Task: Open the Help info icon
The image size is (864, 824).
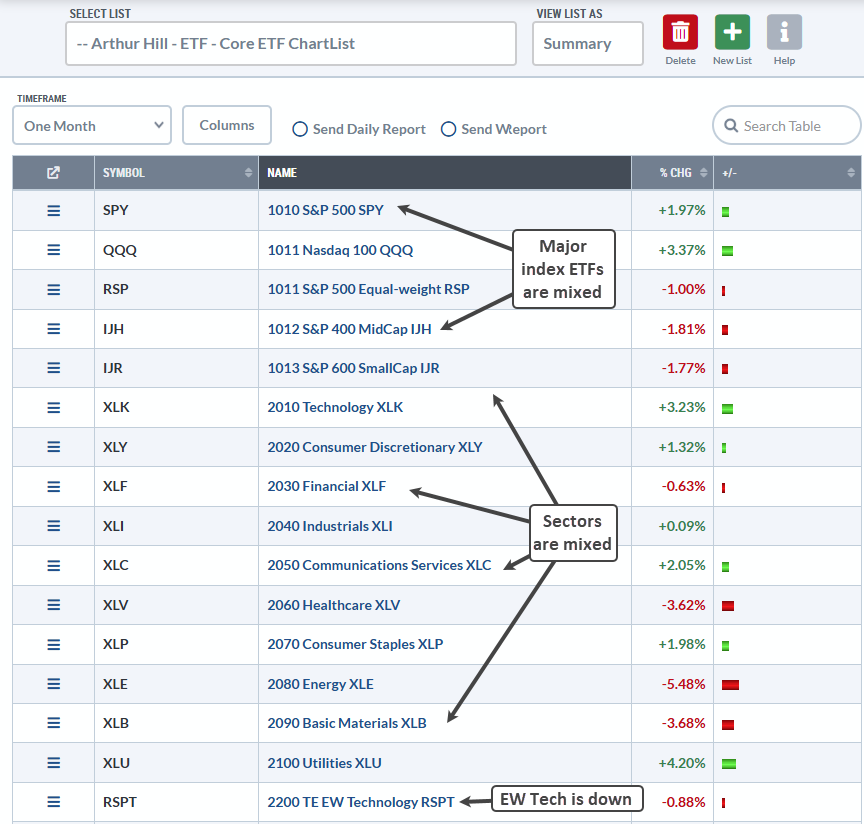Action: point(784,32)
